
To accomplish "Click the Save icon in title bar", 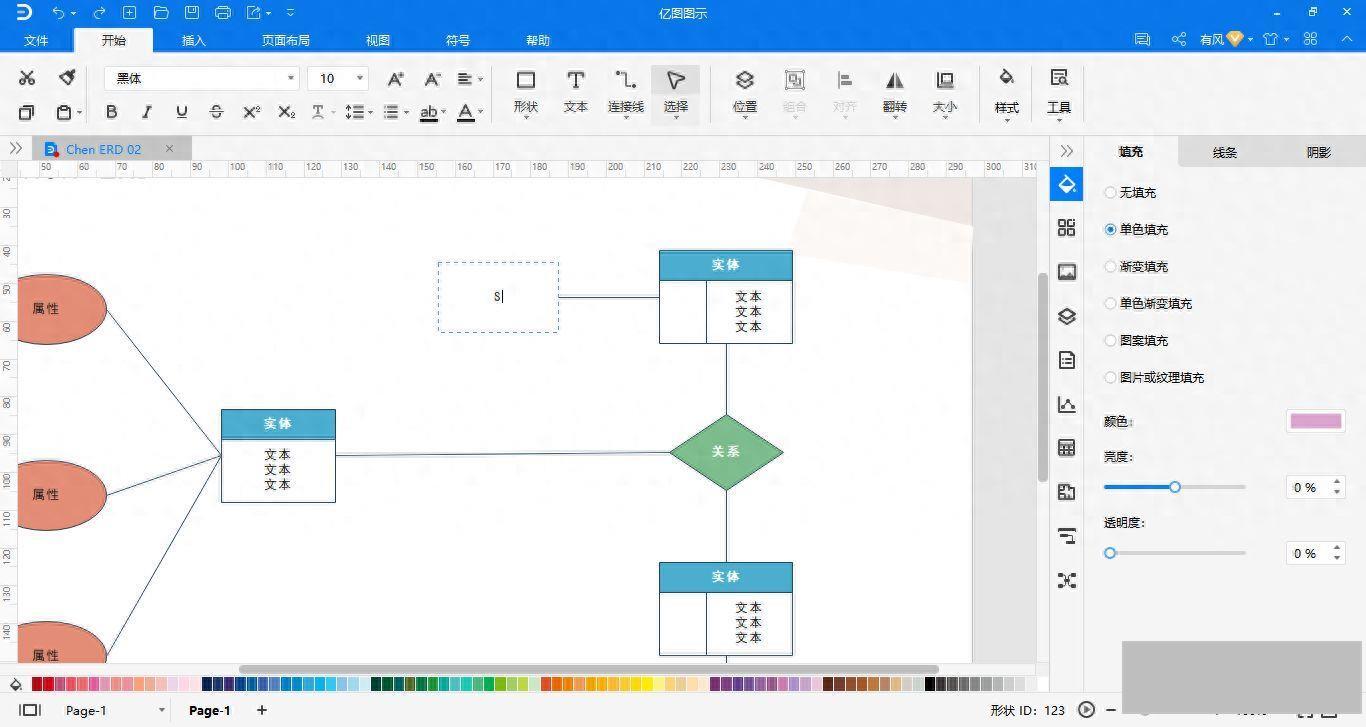I will tap(192, 13).
